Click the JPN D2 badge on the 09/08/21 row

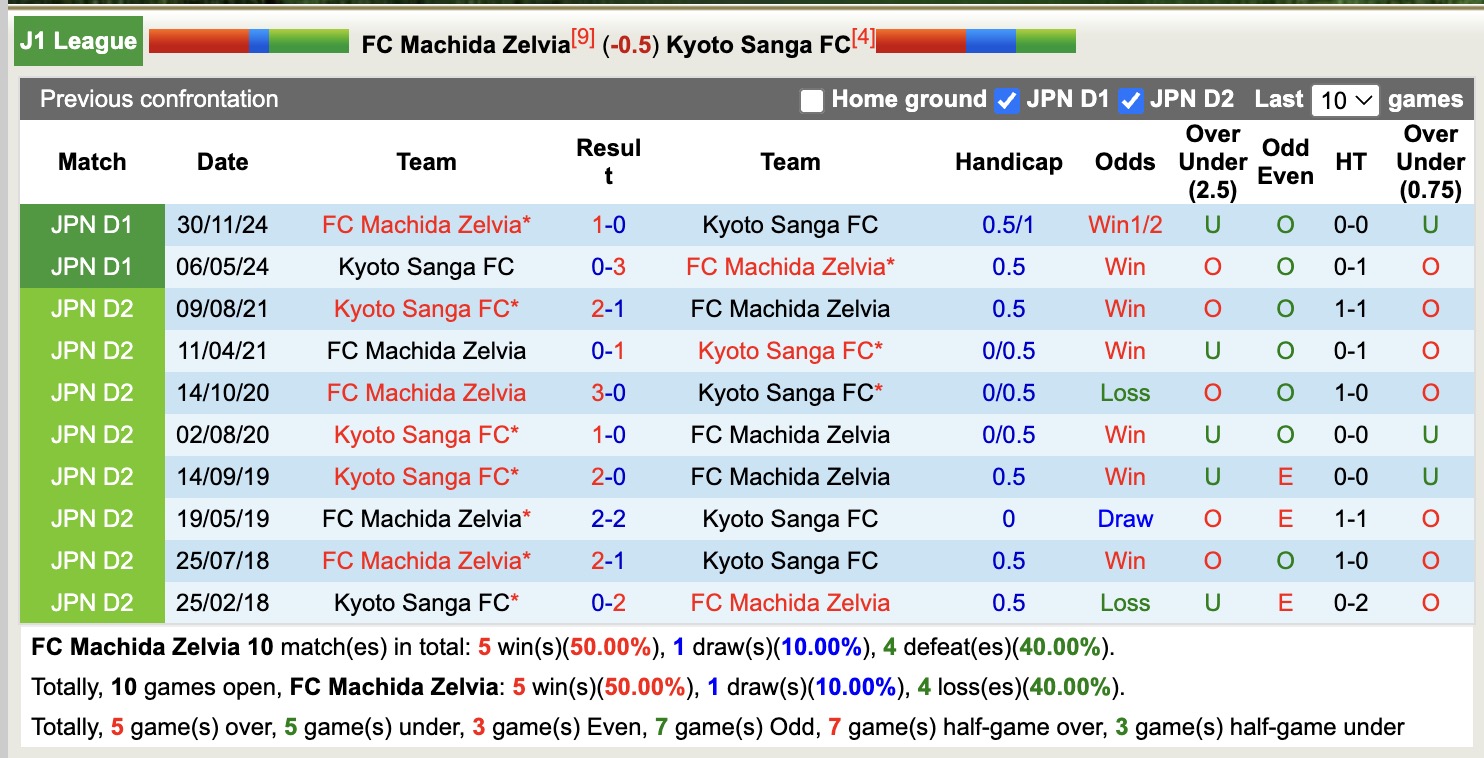point(91,308)
